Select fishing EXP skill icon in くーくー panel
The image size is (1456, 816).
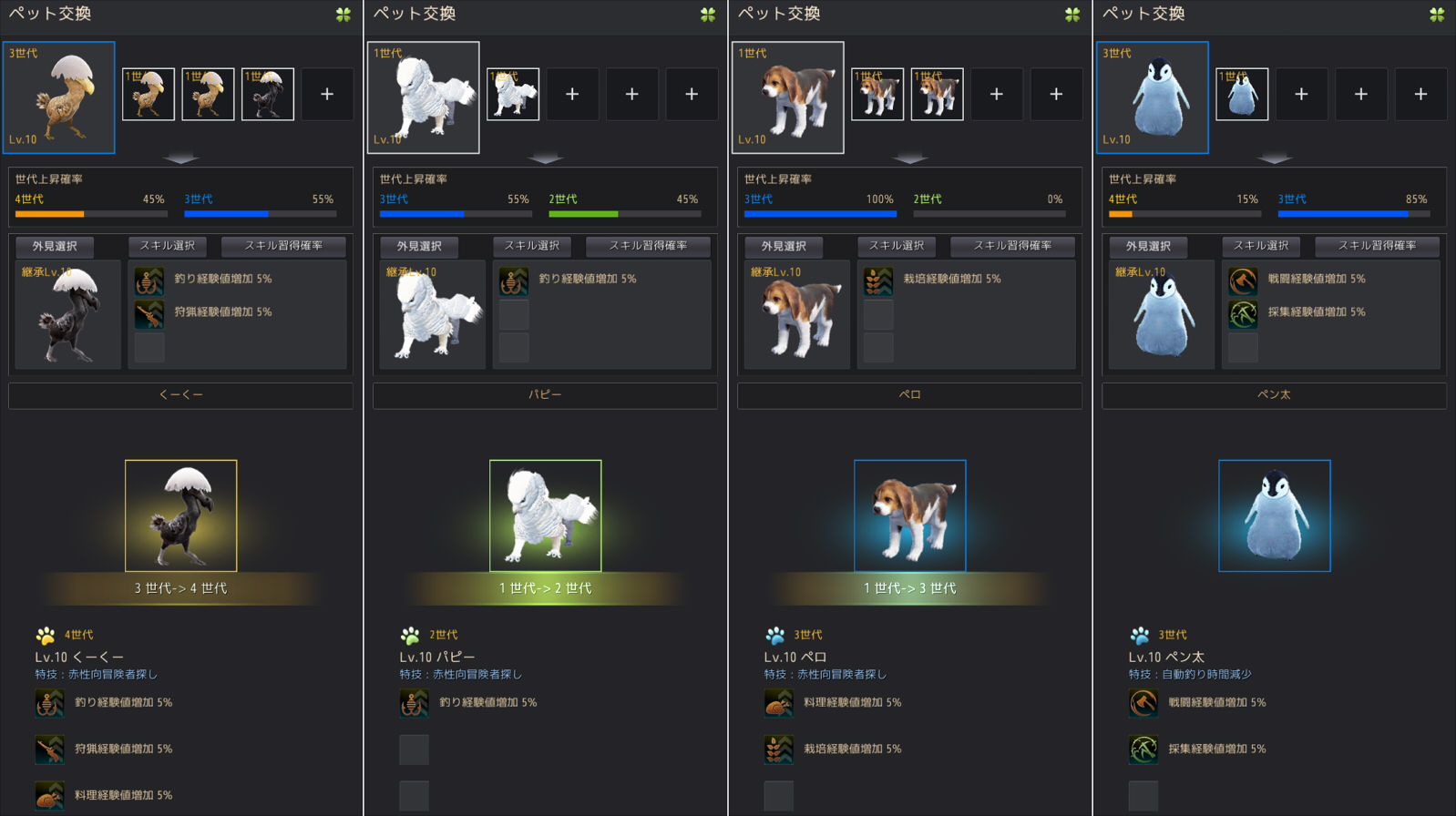click(x=149, y=280)
